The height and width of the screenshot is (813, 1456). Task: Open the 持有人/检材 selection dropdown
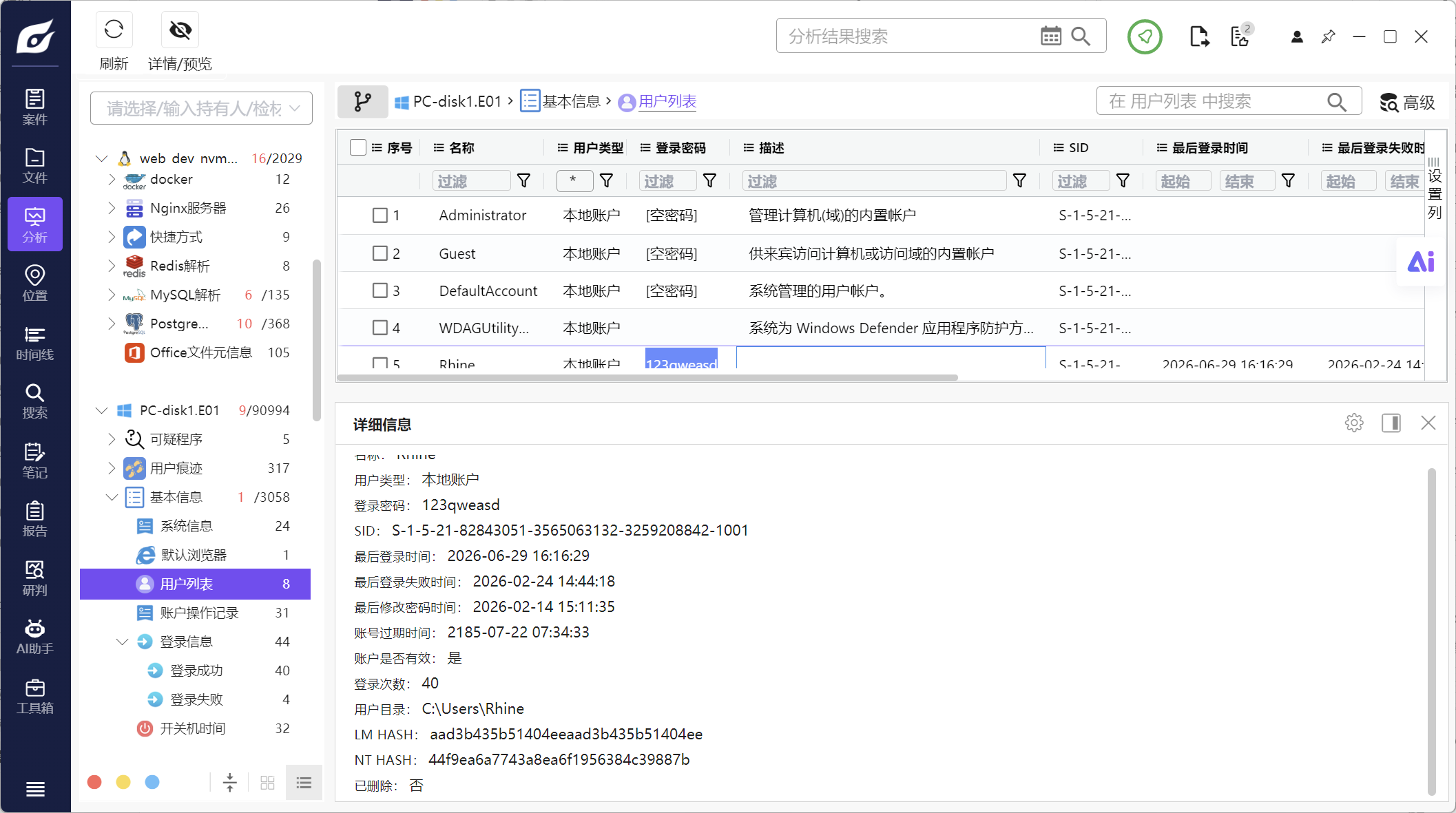pyautogui.click(x=202, y=108)
